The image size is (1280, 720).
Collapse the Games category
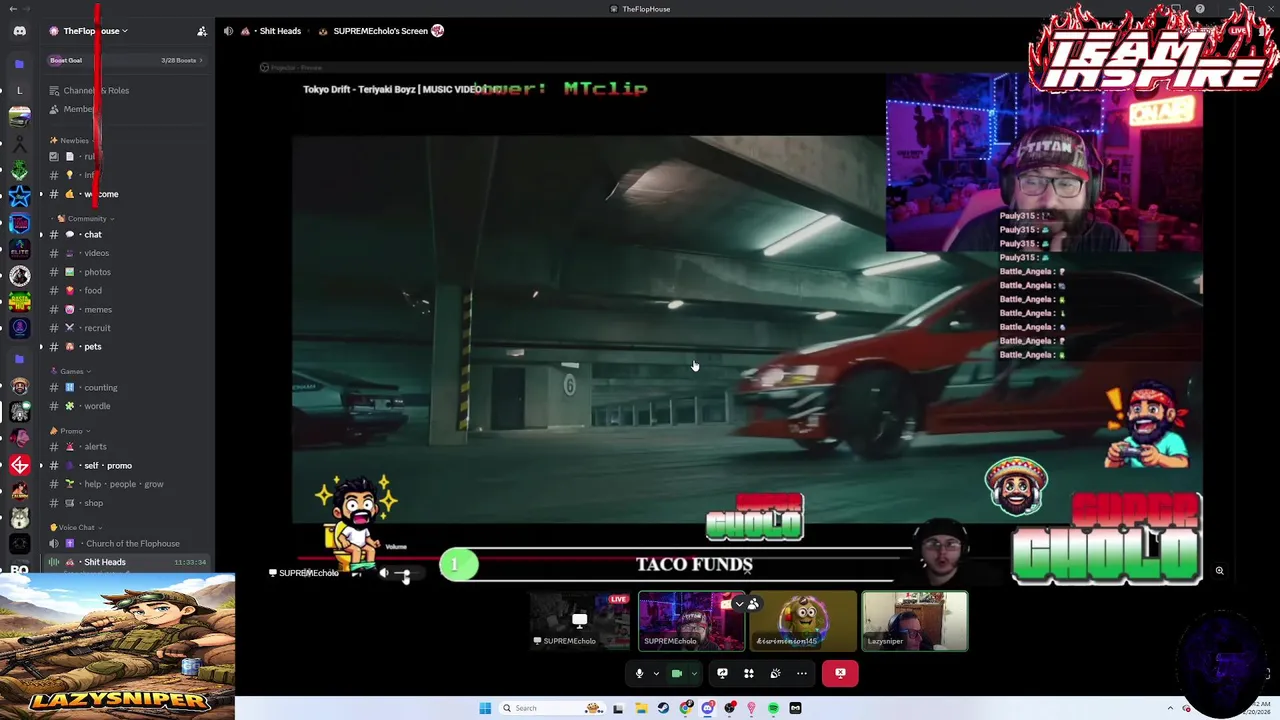75,371
